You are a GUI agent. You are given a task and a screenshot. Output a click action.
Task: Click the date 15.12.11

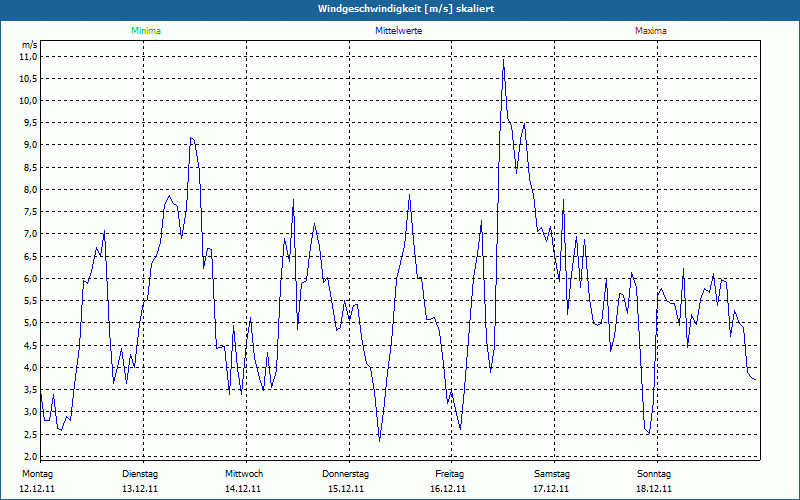346,489
